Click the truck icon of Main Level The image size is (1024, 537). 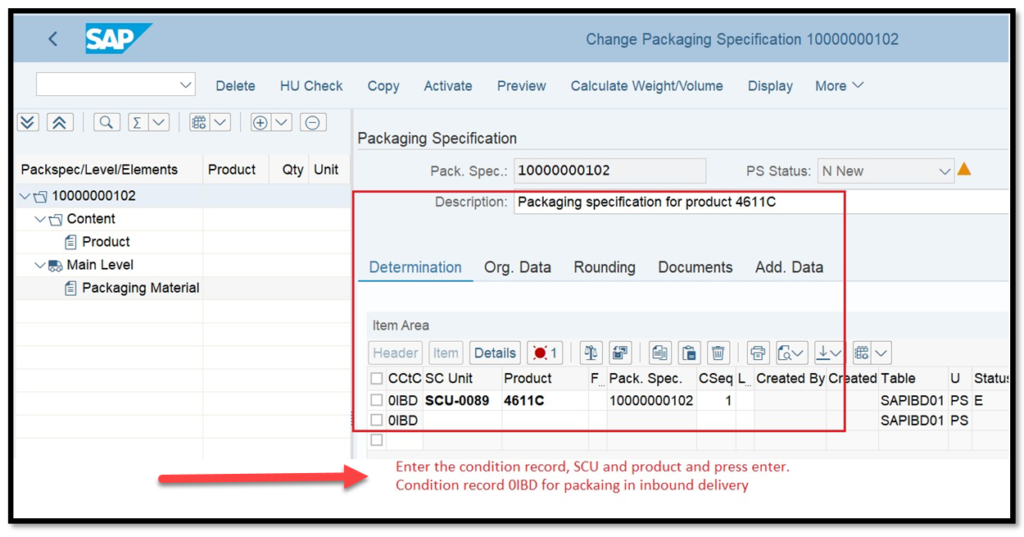point(56,265)
